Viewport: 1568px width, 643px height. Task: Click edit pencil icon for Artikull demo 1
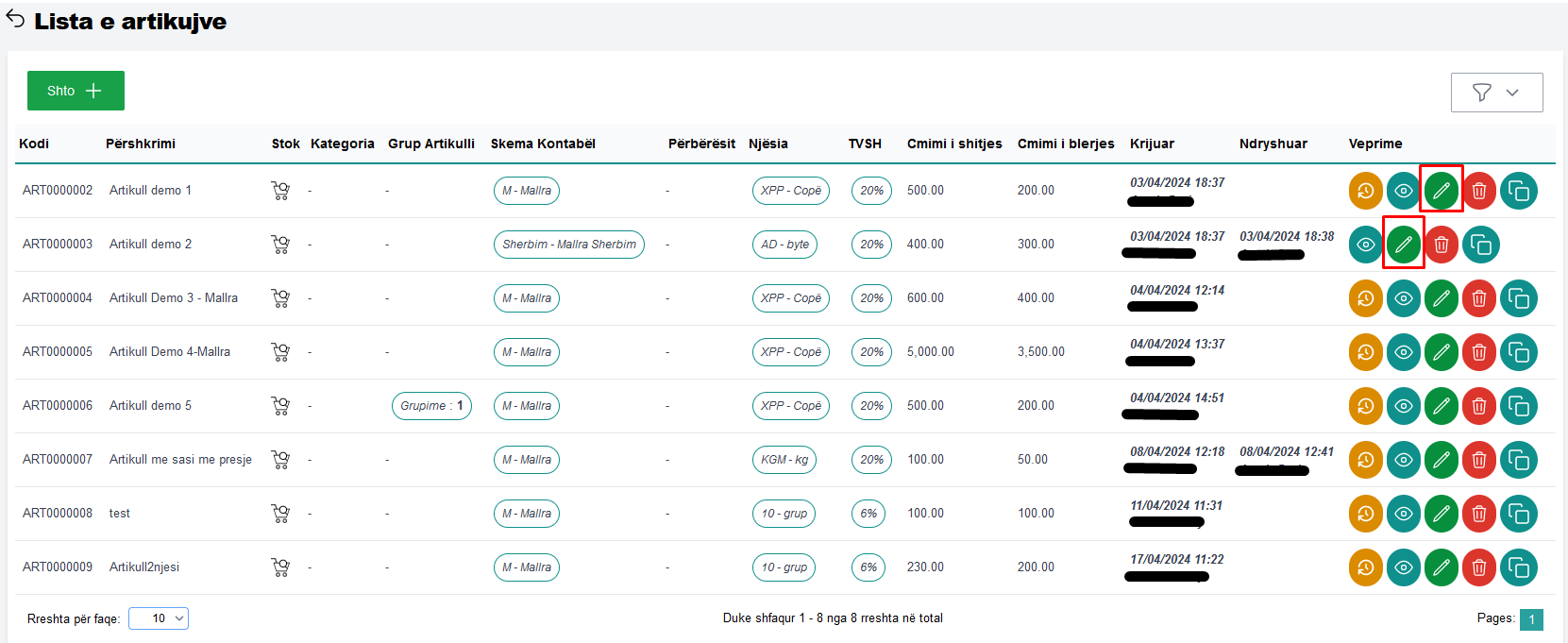(x=1441, y=191)
